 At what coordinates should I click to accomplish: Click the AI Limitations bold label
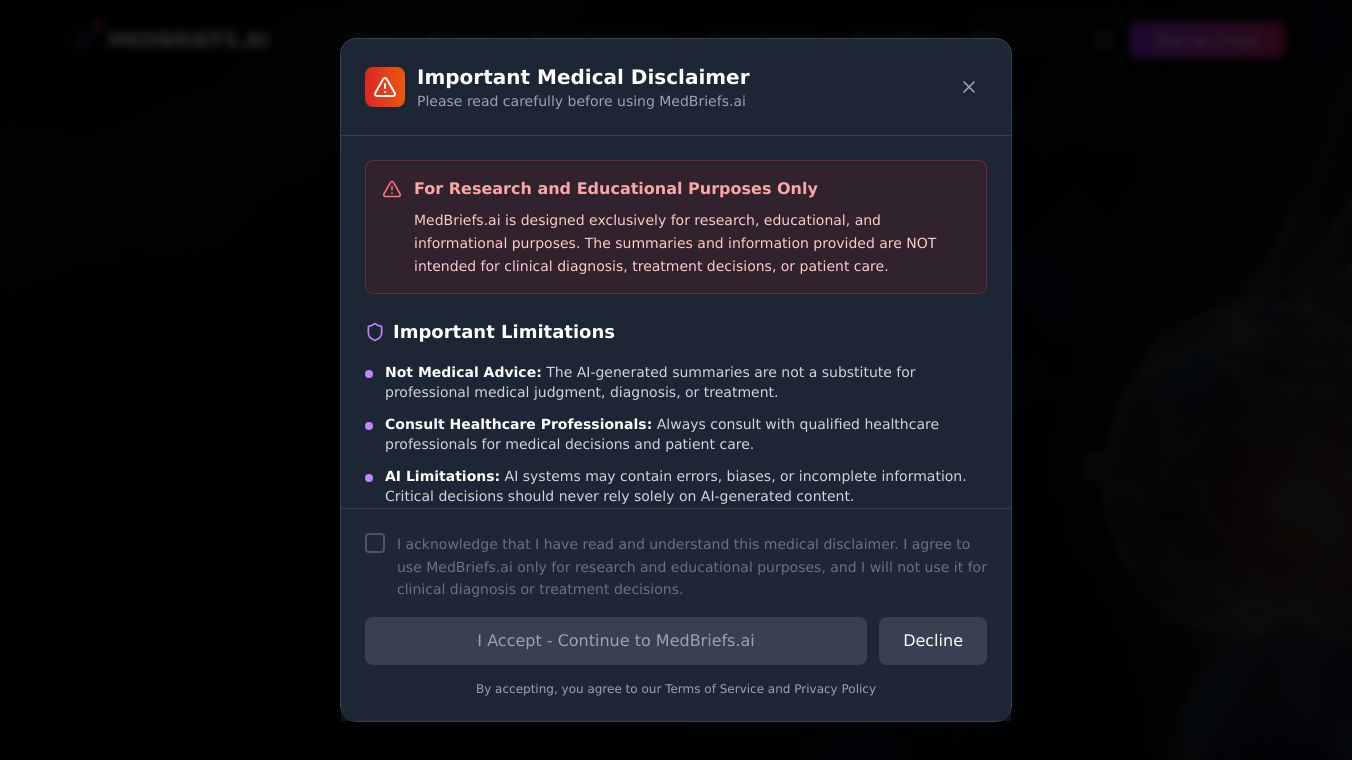pyautogui.click(x=442, y=476)
